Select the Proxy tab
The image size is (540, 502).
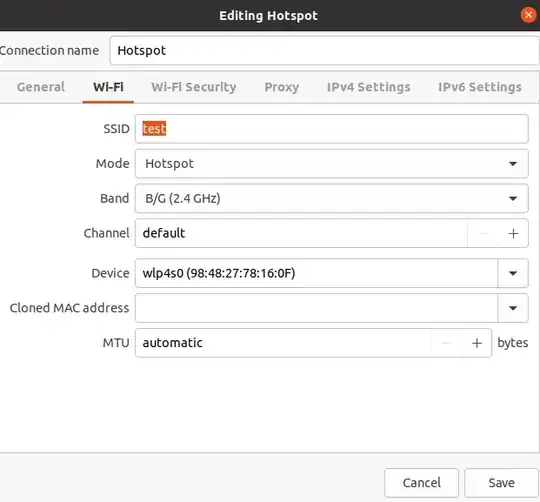(x=282, y=87)
